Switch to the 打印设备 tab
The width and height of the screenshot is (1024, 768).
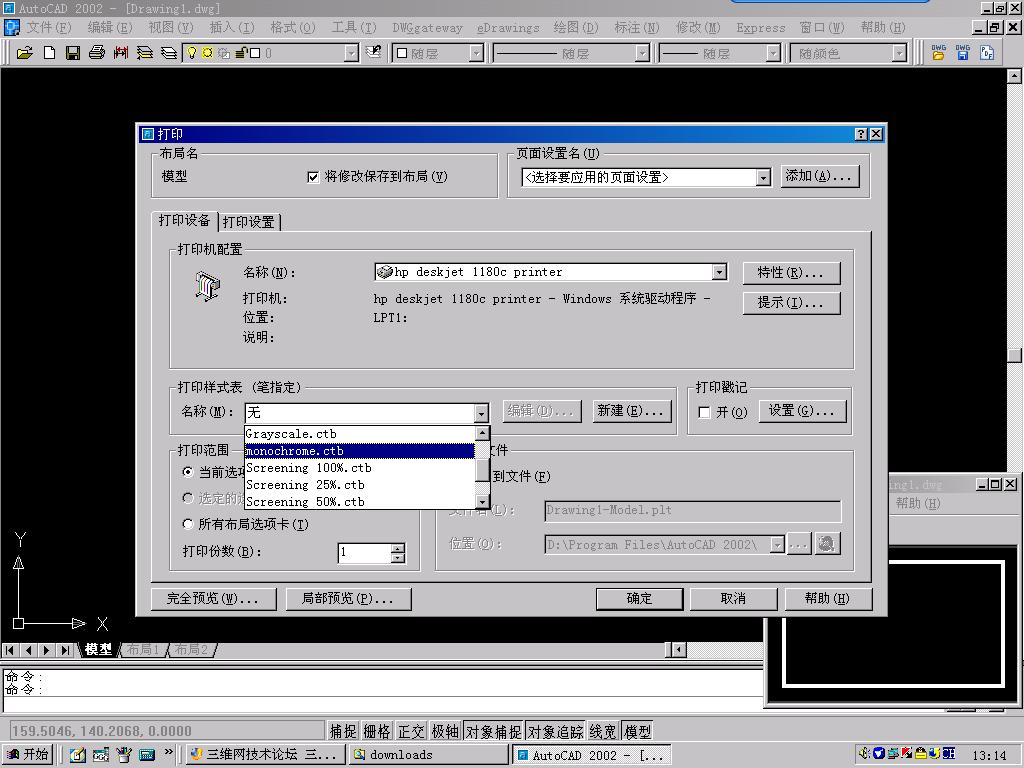184,221
